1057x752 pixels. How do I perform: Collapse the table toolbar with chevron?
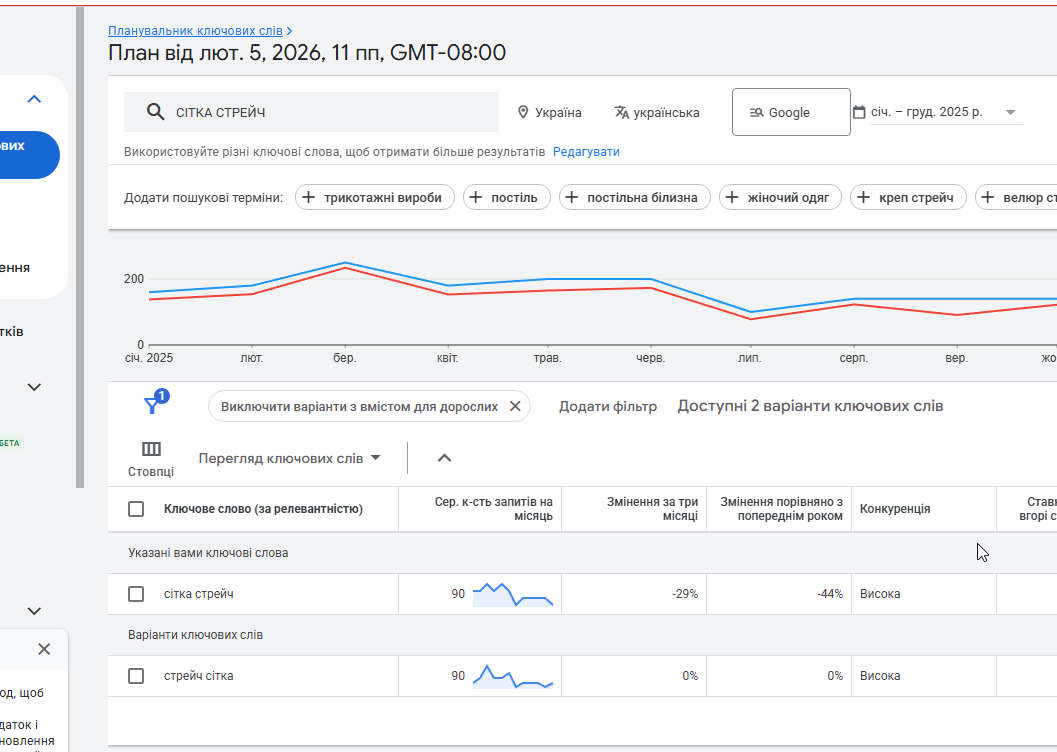click(445, 458)
